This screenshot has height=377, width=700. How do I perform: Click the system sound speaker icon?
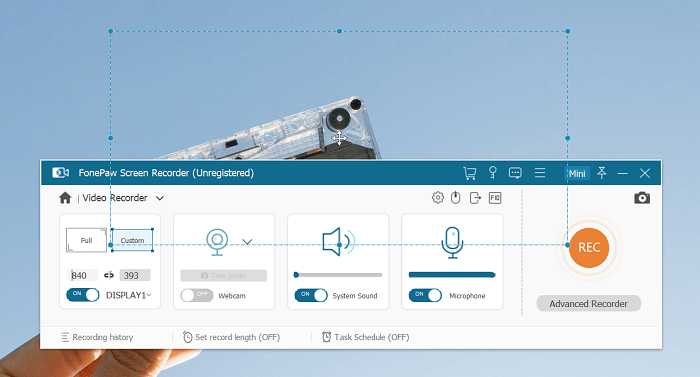pos(338,242)
